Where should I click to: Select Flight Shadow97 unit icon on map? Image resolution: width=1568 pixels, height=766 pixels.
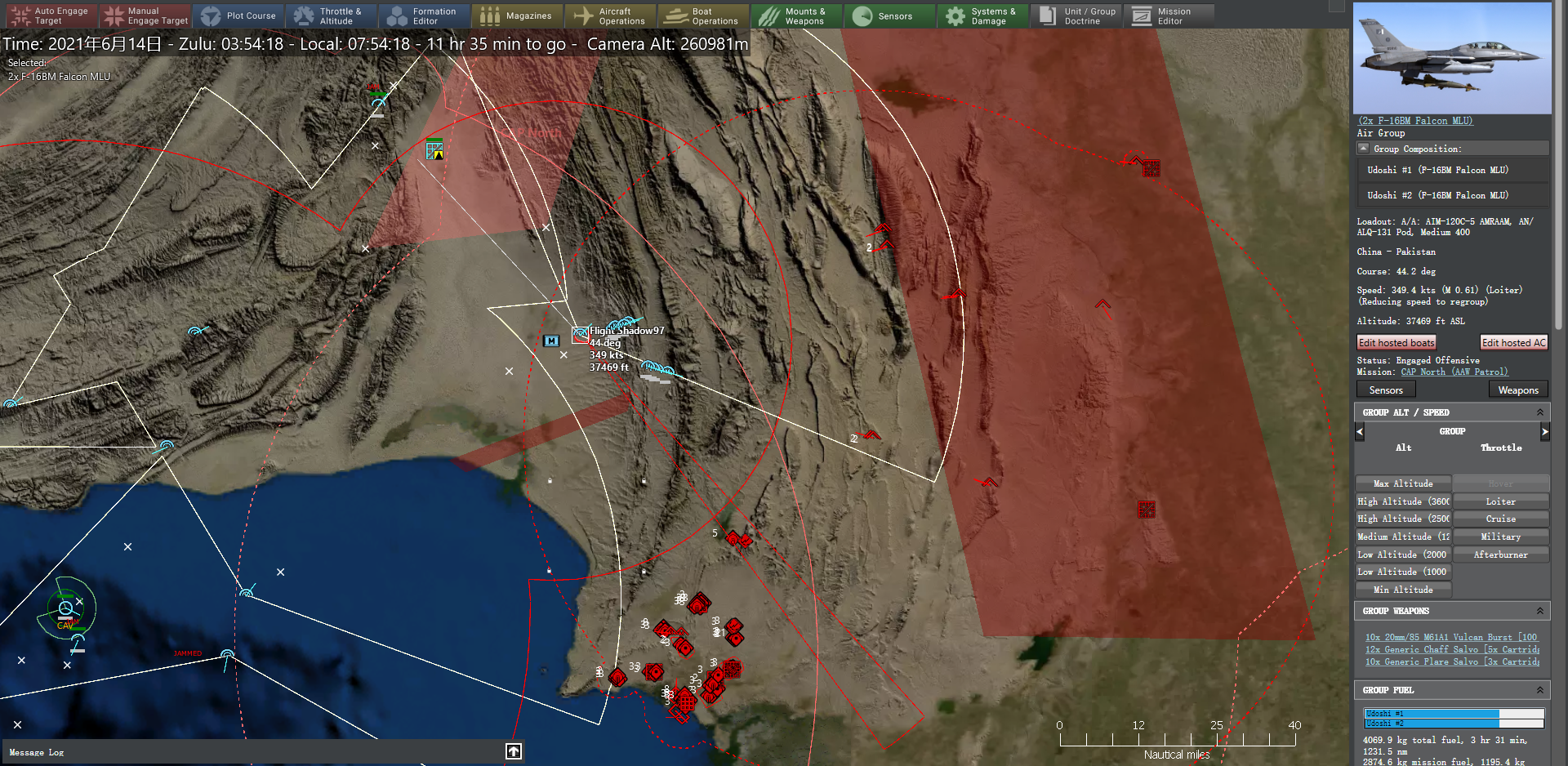[x=581, y=334]
